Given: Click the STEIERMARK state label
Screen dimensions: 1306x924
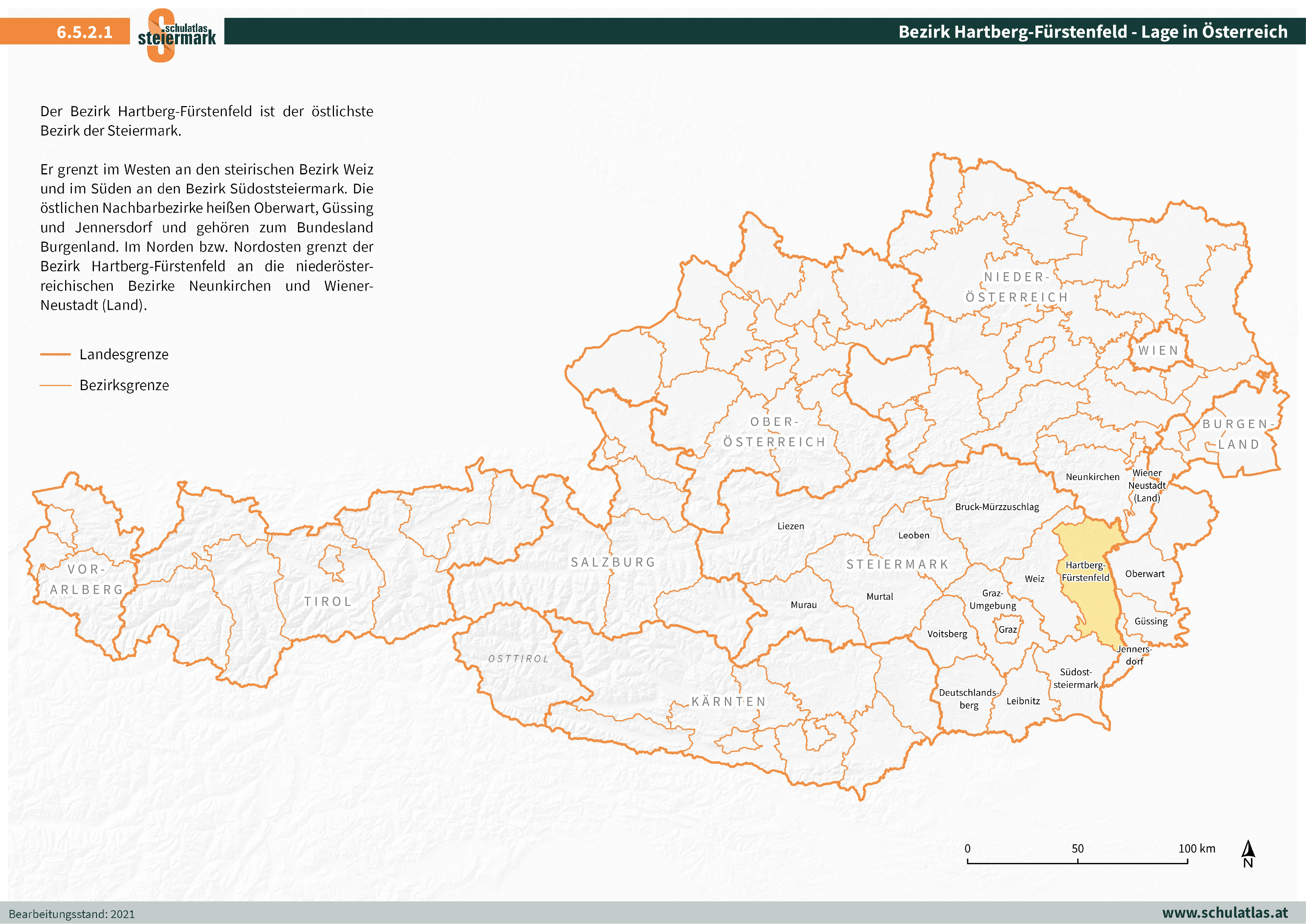Looking at the screenshot, I should [898, 564].
